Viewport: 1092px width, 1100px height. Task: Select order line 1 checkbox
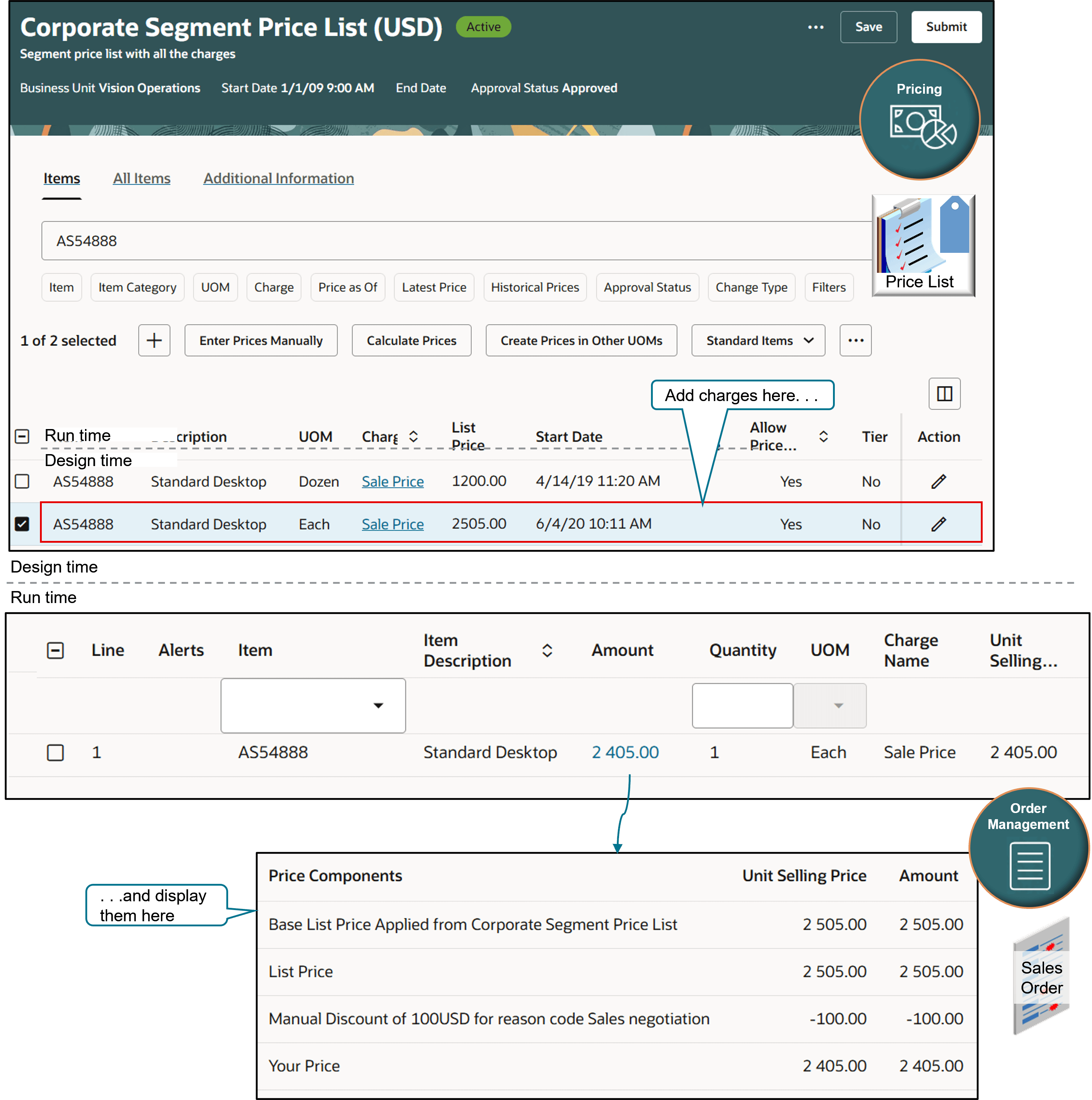pyautogui.click(x=55, y=753)
